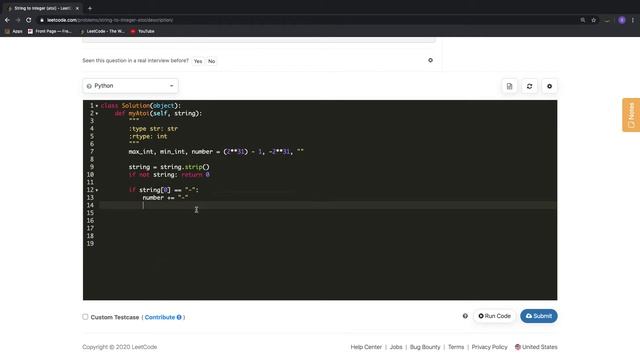Viewport: 640px width, 360px height.
Task: Click the code template document icon
Action: pyautogui.click(x=509, y=86)
